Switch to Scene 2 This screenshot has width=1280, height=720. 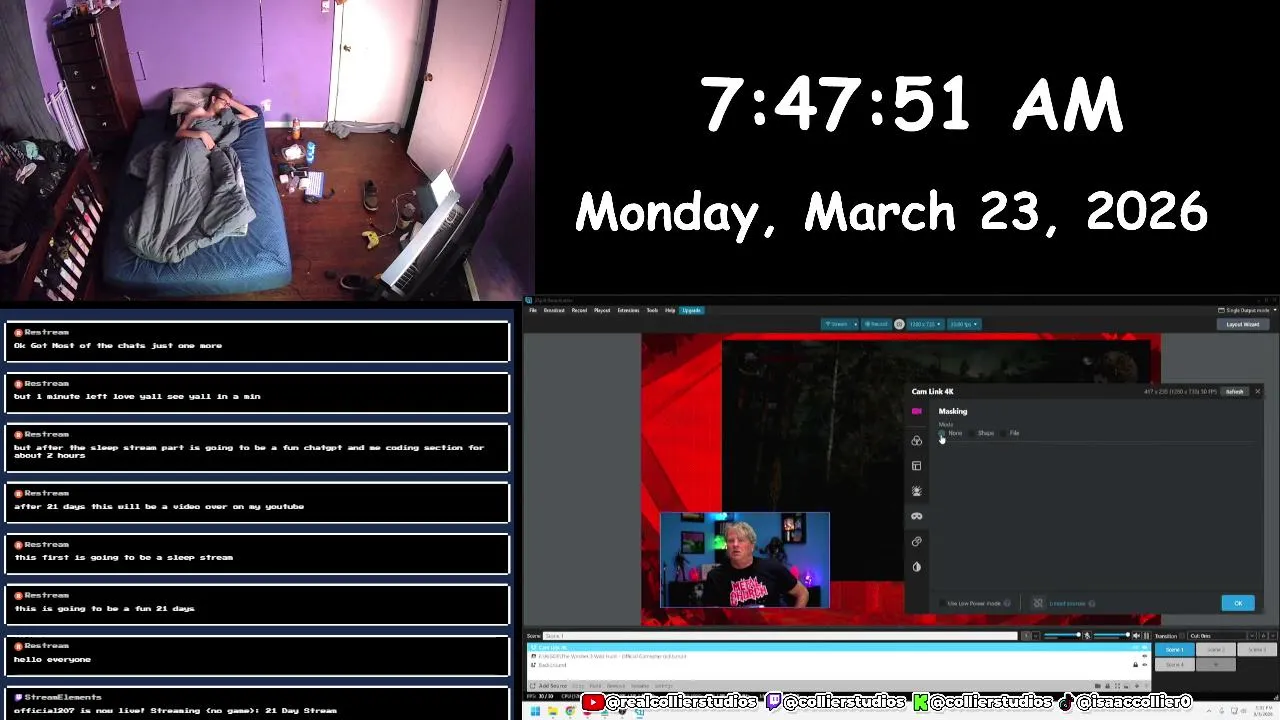(x=1216, y=650)
